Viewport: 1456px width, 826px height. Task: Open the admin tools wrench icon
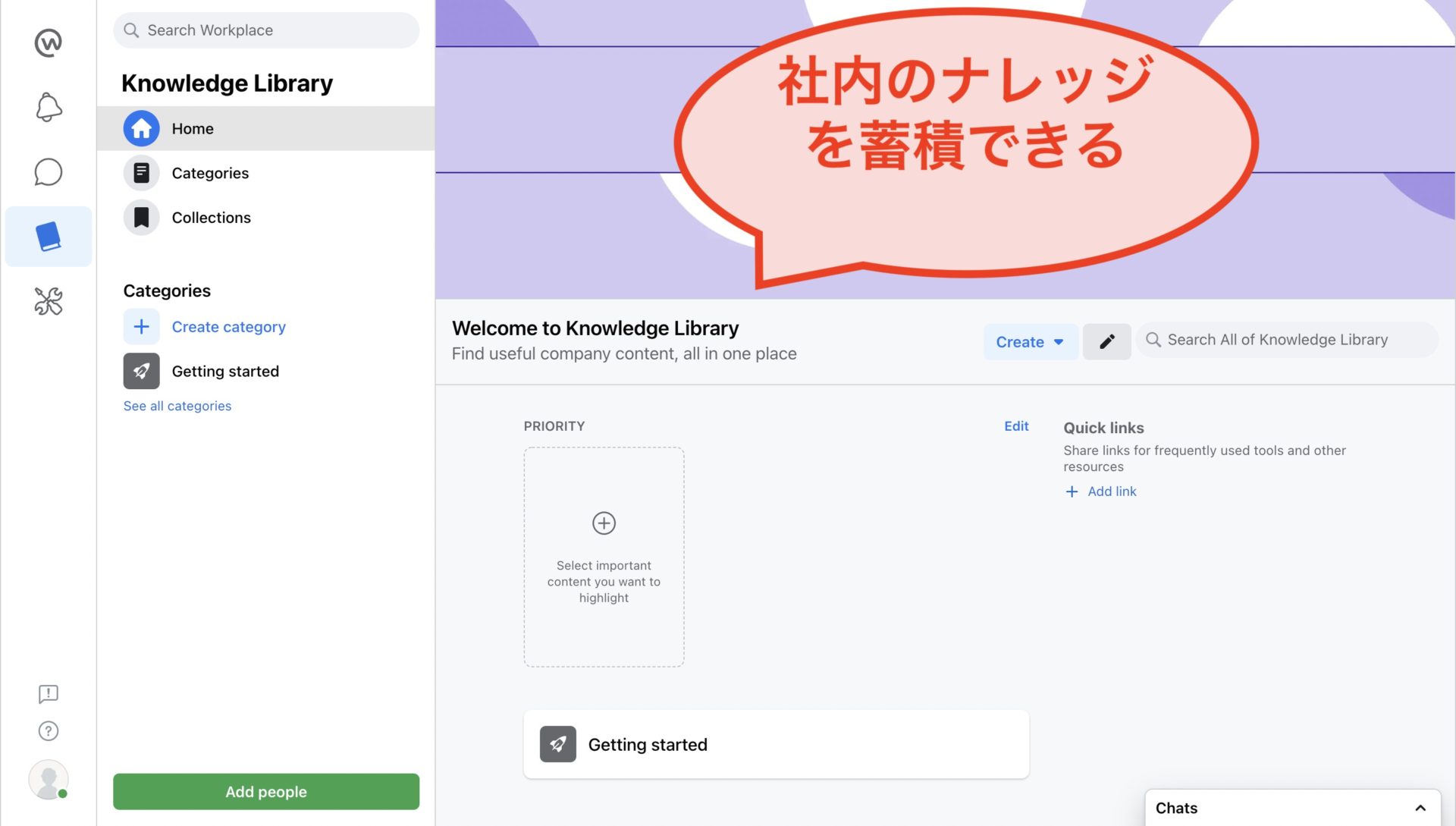pyautogui.click(x=49, y=301)
